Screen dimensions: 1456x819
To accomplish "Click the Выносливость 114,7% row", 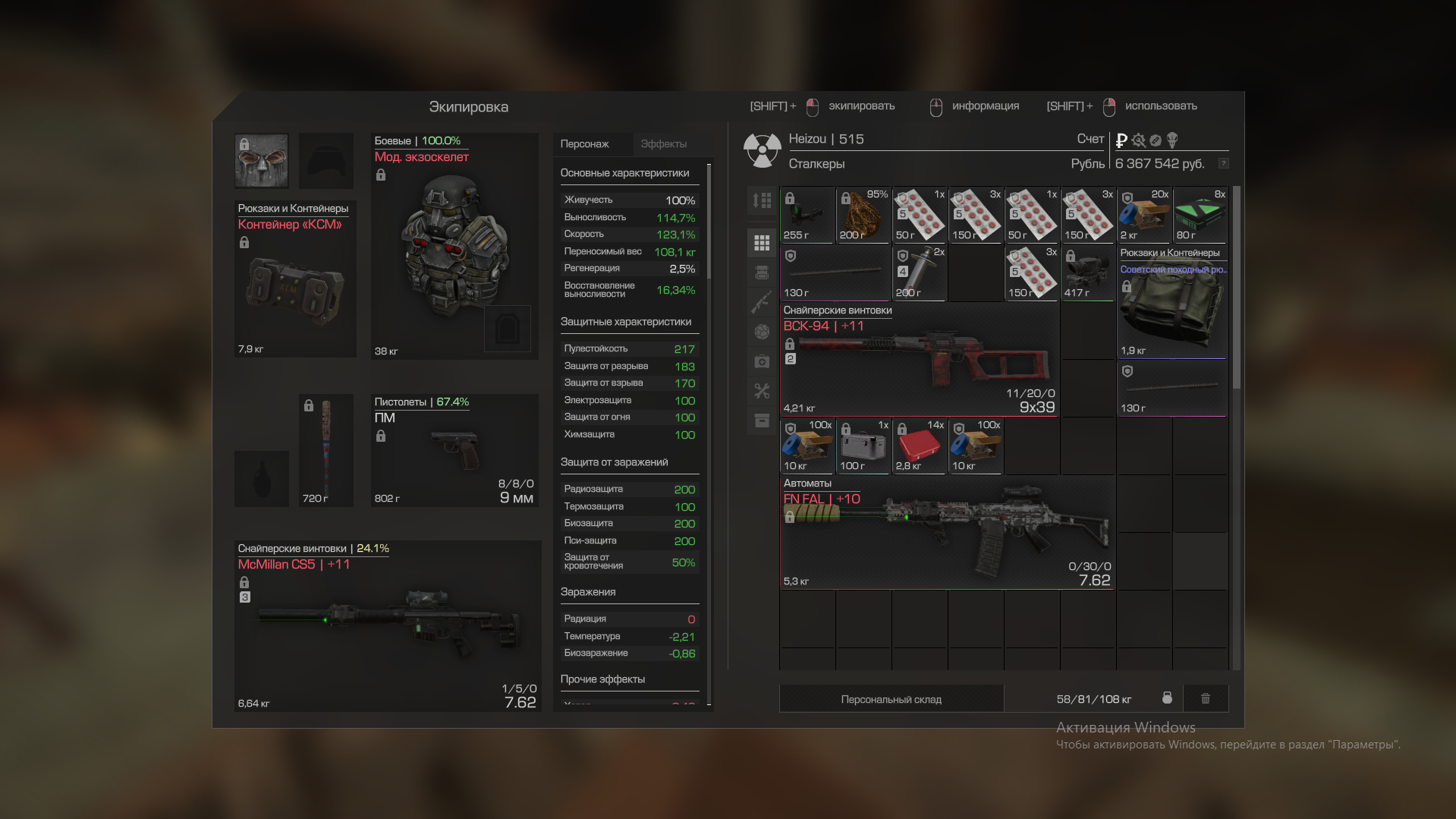I will (x=629, y=217).
